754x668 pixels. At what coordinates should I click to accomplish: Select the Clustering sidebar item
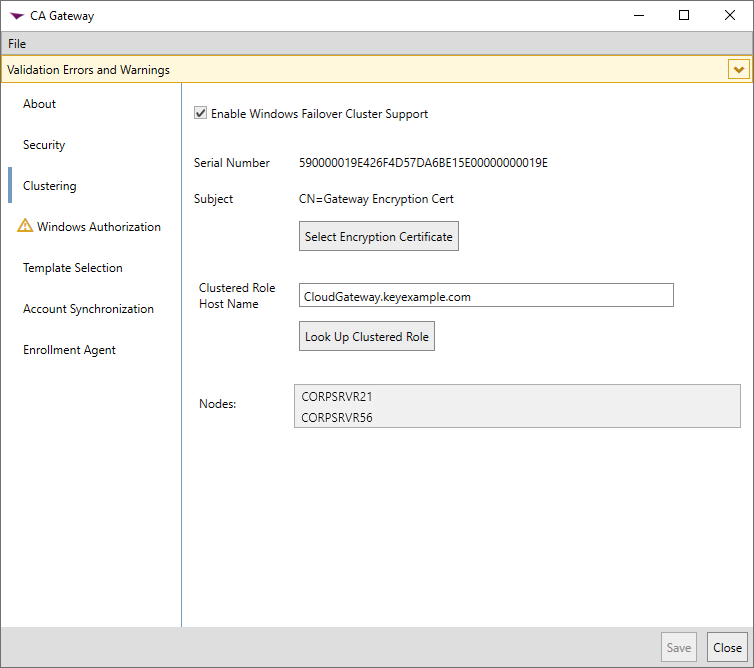tap(50, 186)
